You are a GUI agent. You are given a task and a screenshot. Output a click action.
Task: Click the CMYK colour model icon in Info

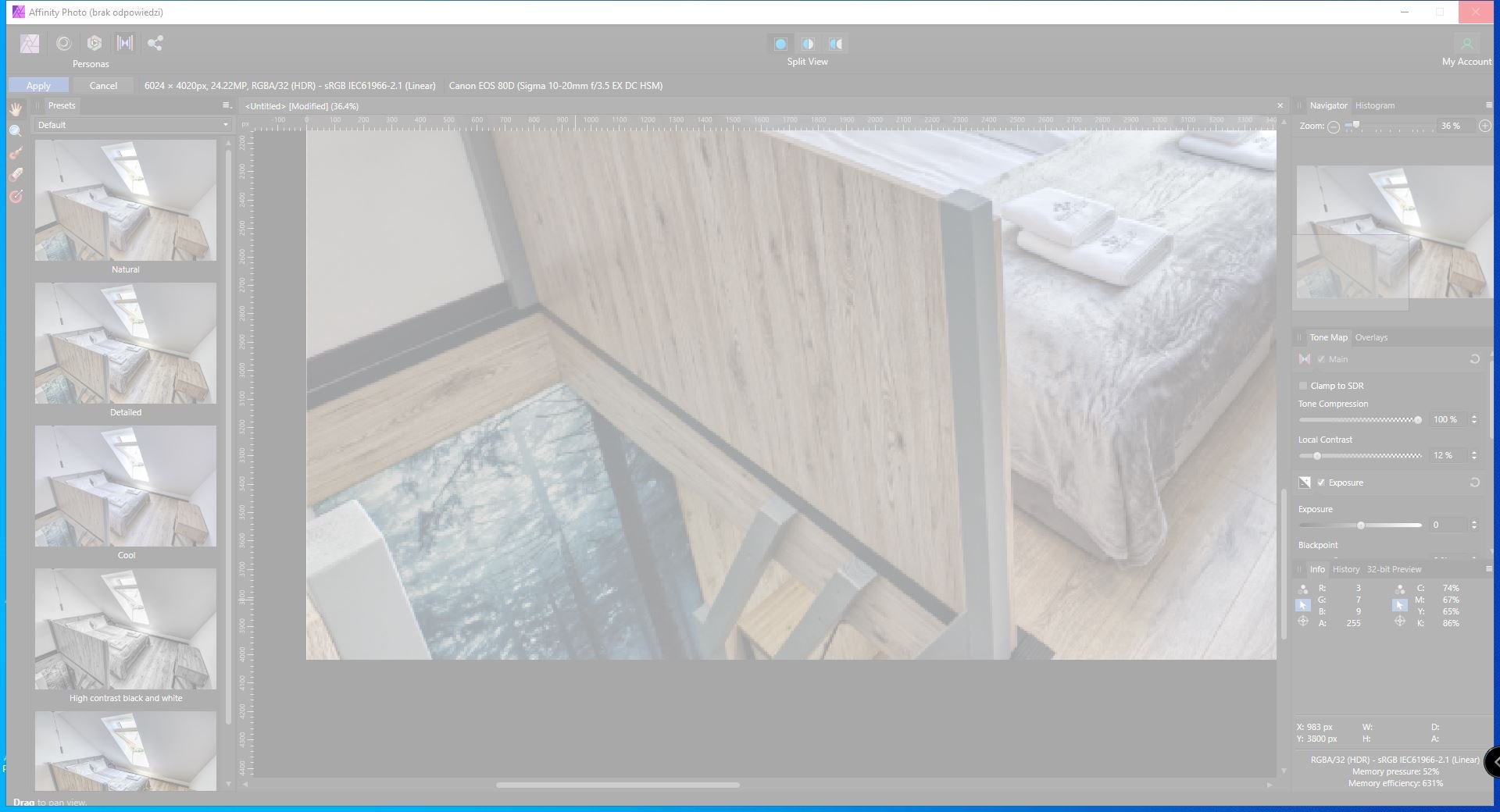click(1400, 589)
